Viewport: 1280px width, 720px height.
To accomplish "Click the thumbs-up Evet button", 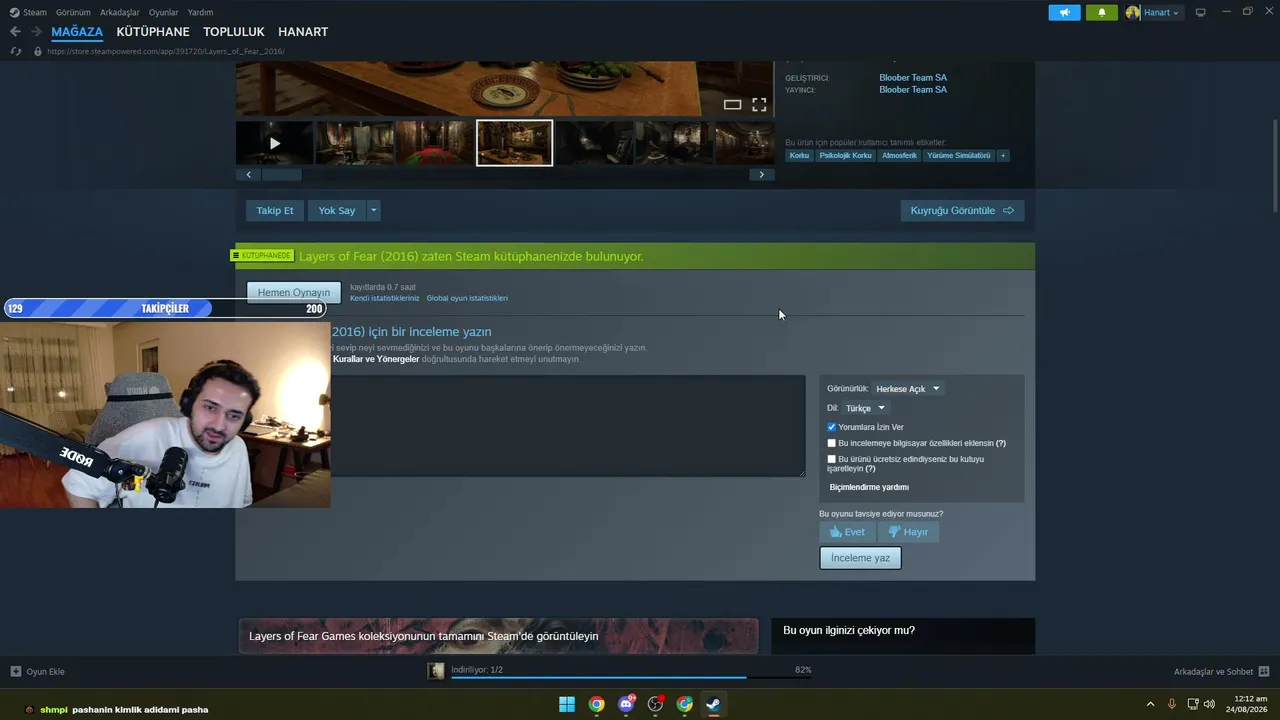I will tap(847, 532).
